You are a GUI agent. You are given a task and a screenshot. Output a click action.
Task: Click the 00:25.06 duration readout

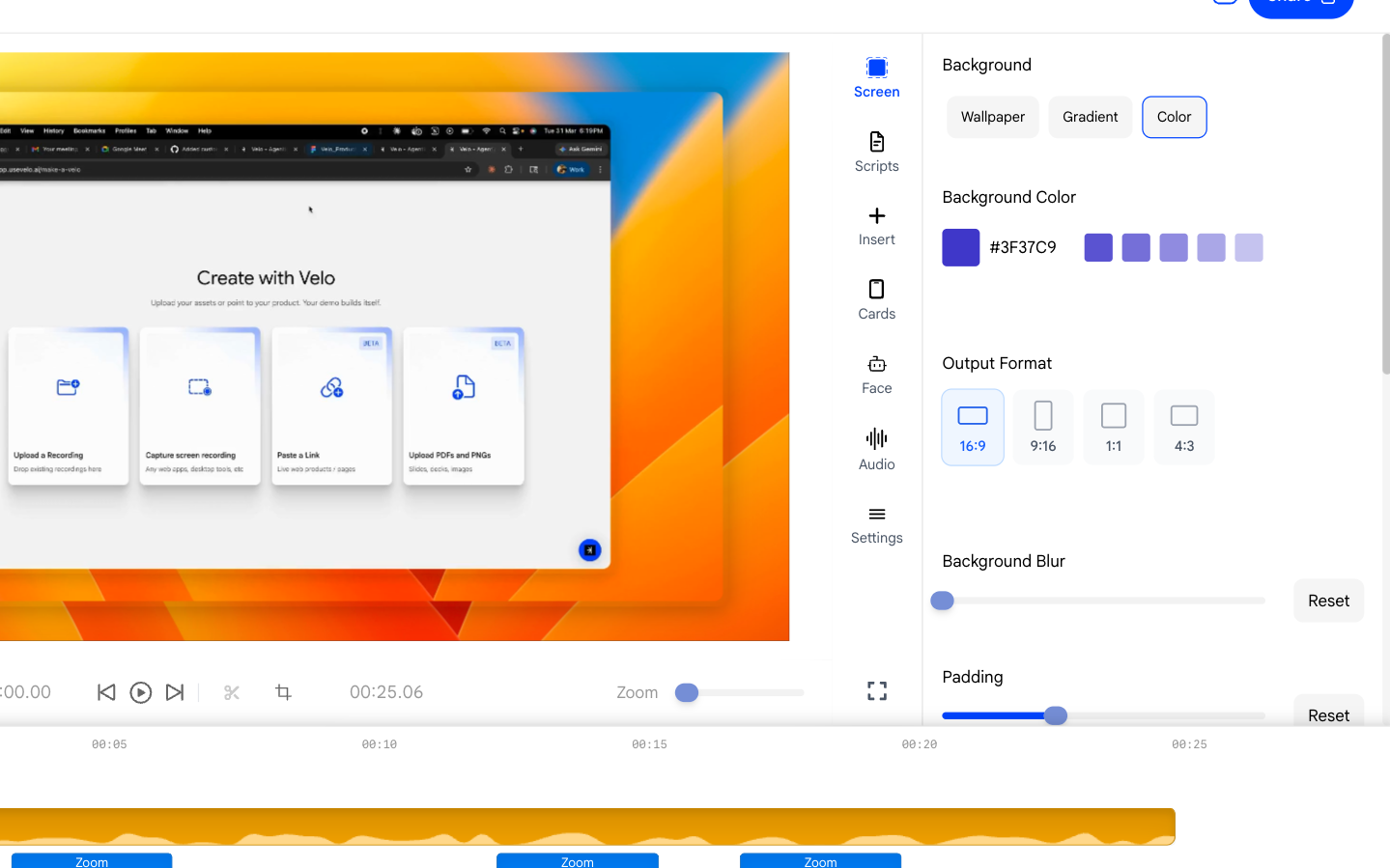(386, 692)
